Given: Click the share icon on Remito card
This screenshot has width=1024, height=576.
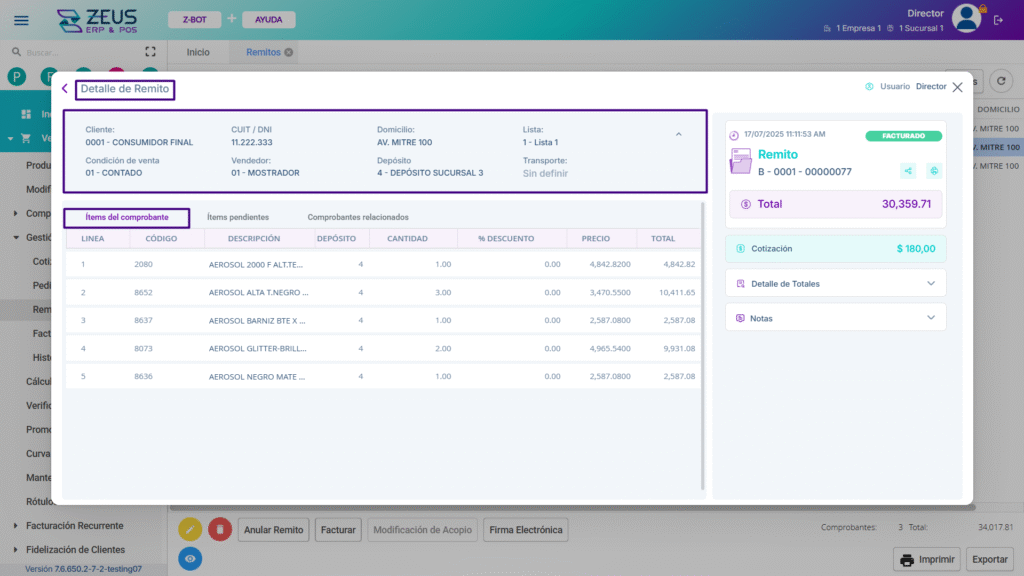Looking at the screenshot, I should (908, 171).
